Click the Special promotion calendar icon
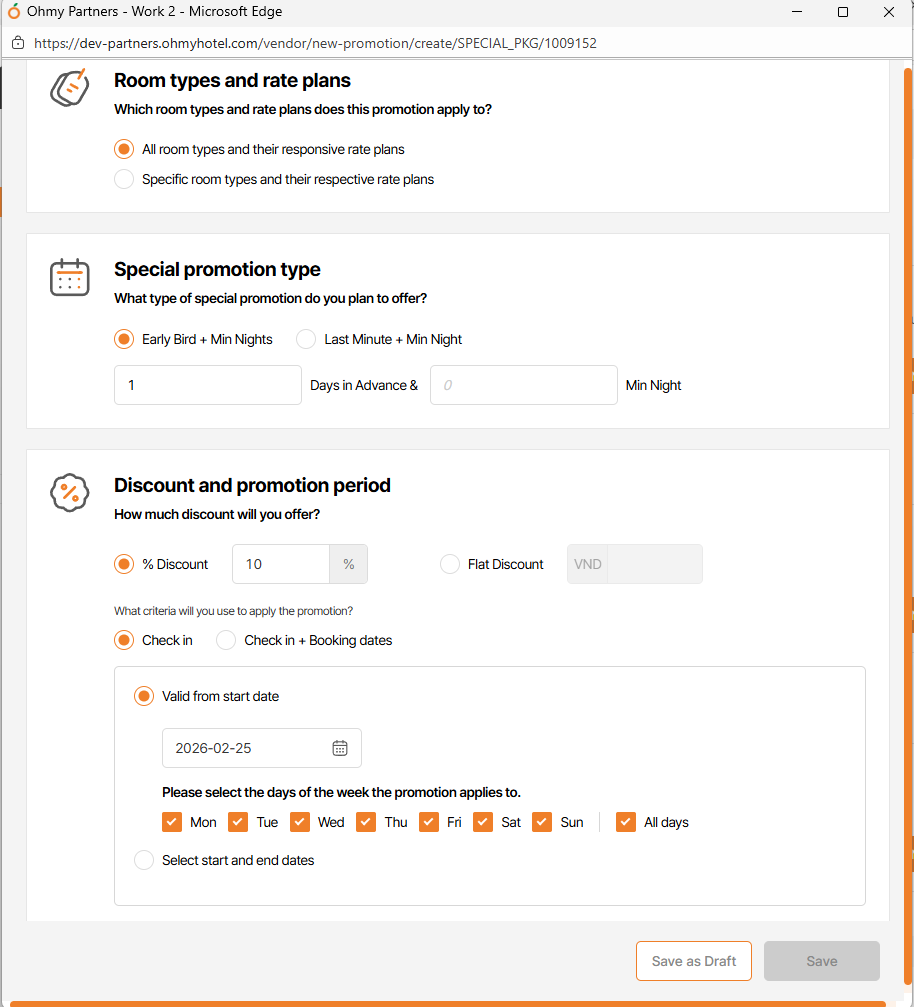Screen dimensions: 914x1007 pyautogui.click(x=70, y=277)
